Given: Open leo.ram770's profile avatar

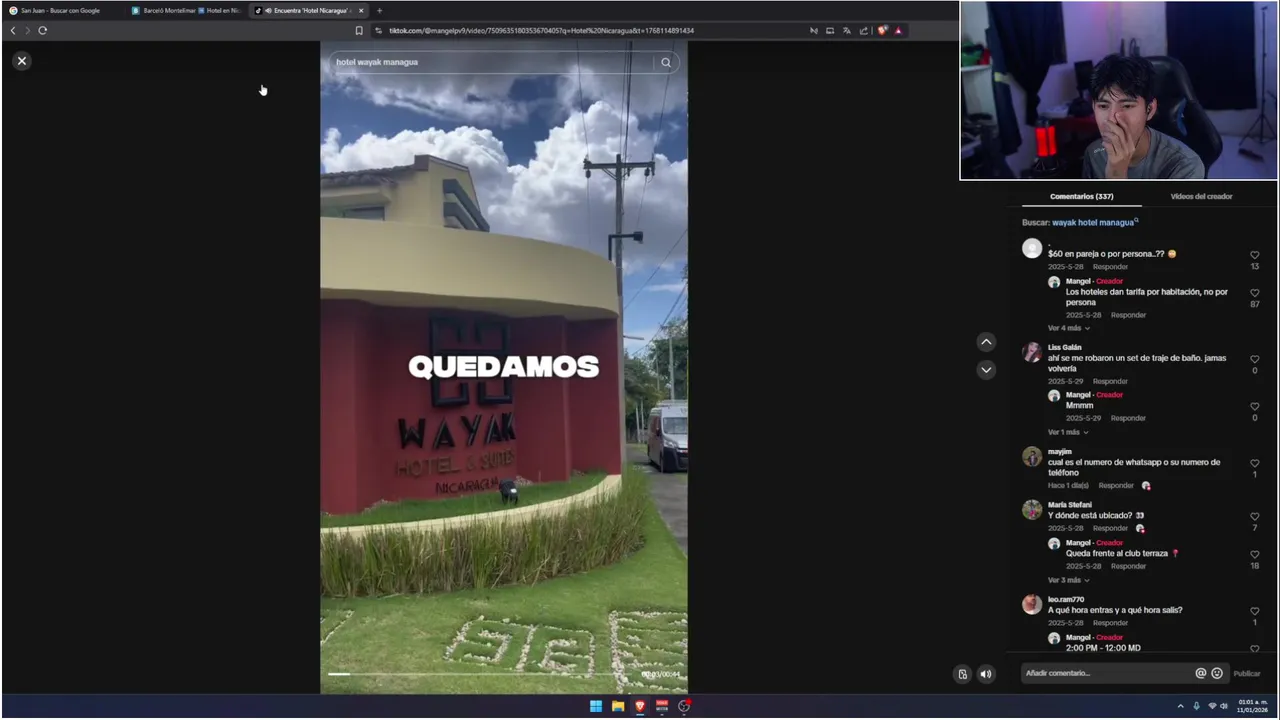Looking at the screenshot, I should pos(1032,604).
